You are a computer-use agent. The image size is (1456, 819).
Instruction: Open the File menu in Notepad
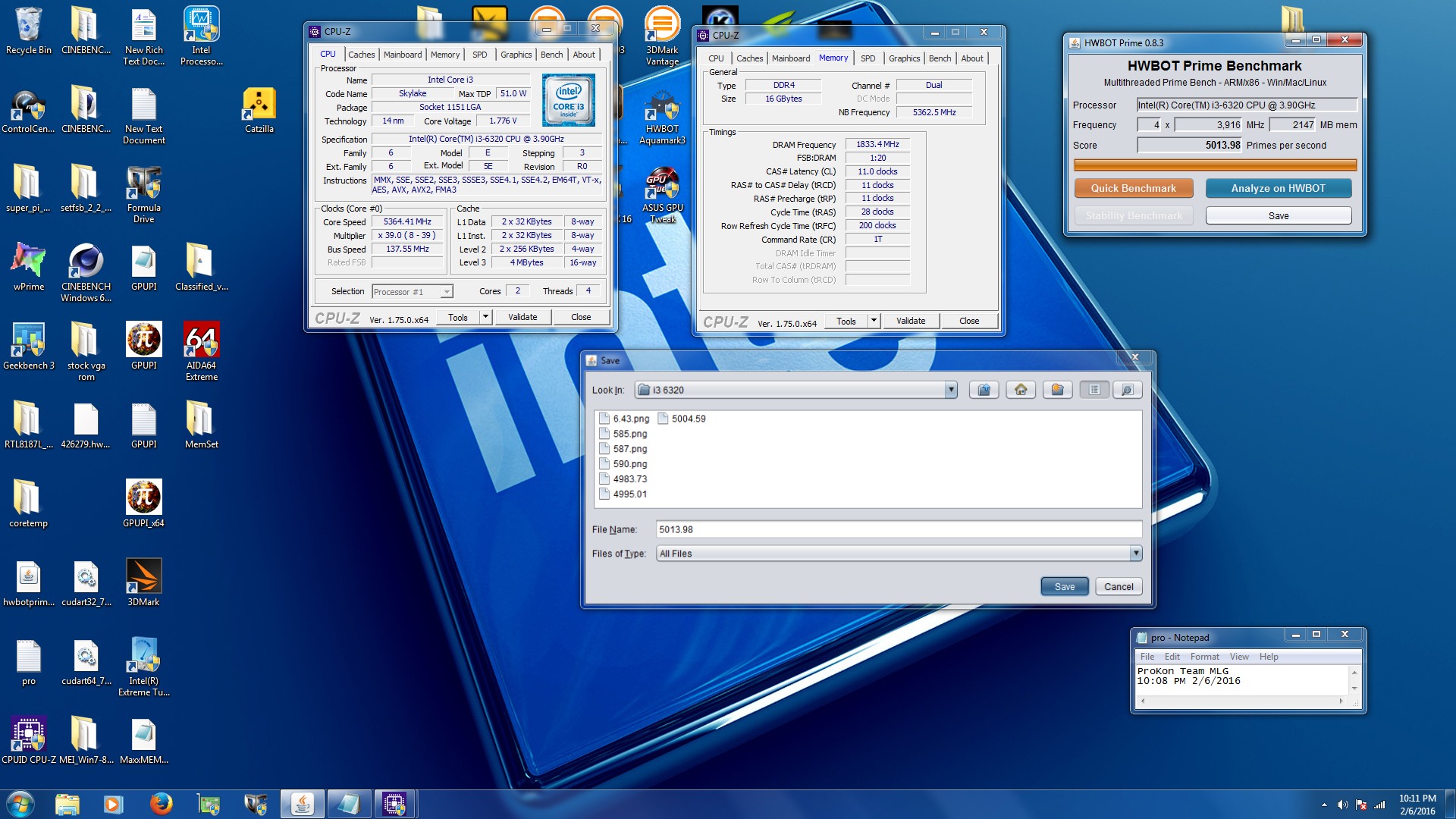tap(1147, 657)
